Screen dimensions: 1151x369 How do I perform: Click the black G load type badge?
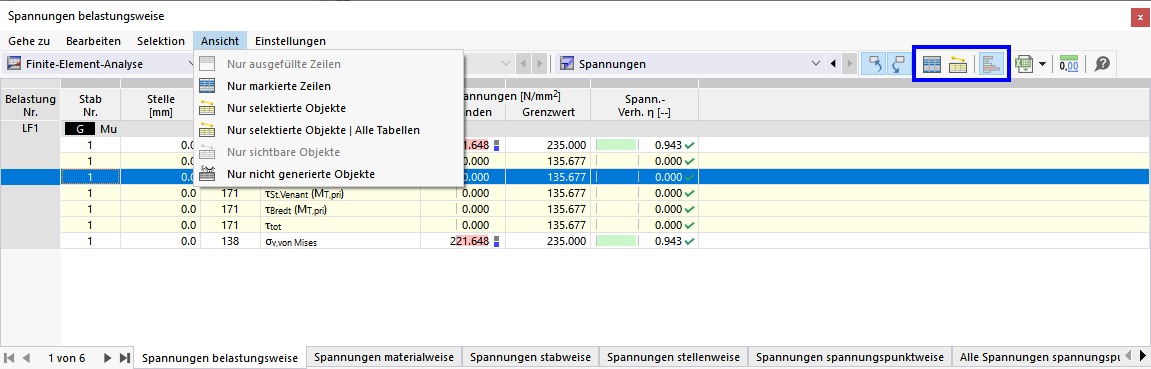point(79,129)
